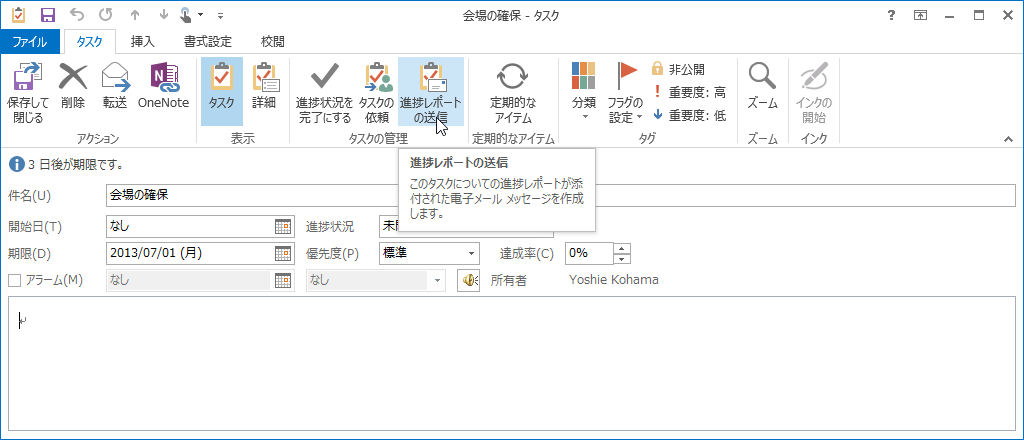Viewport: 1024px width, 440px height.
Task: Delete the task with 削除 icon
Action: pos(73,86)
